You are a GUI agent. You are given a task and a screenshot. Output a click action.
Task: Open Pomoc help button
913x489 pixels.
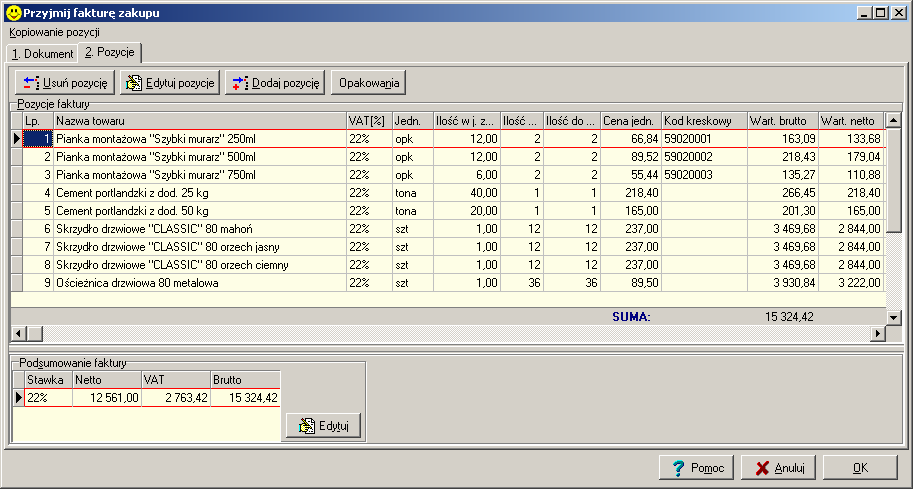click(697, 467)
